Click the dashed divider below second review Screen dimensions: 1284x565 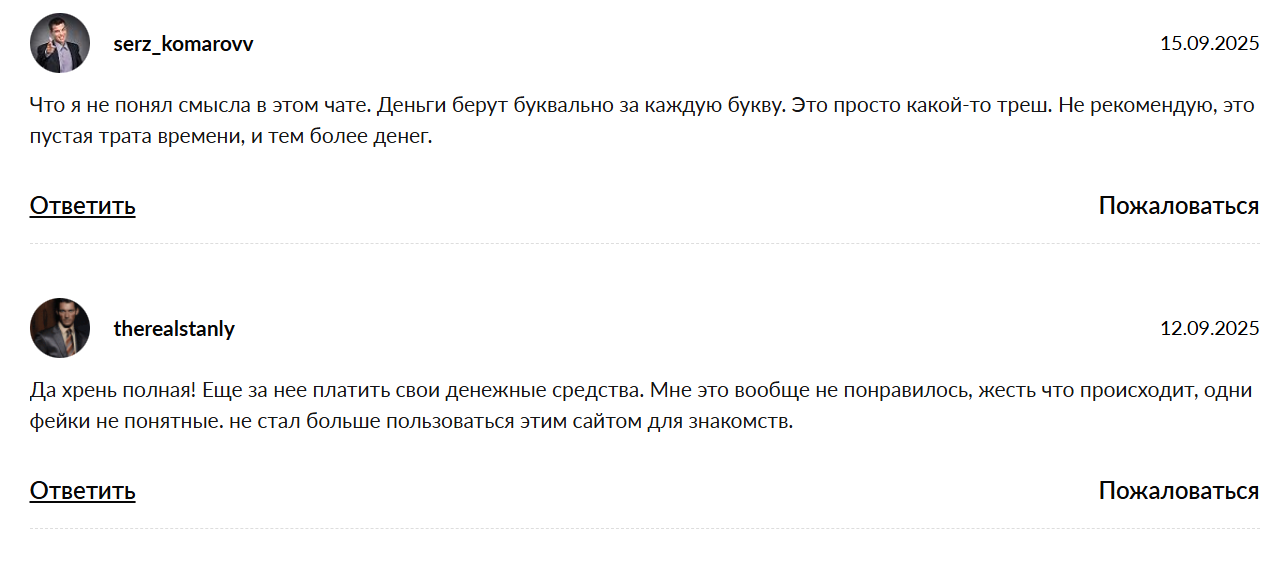coord(644,528)
